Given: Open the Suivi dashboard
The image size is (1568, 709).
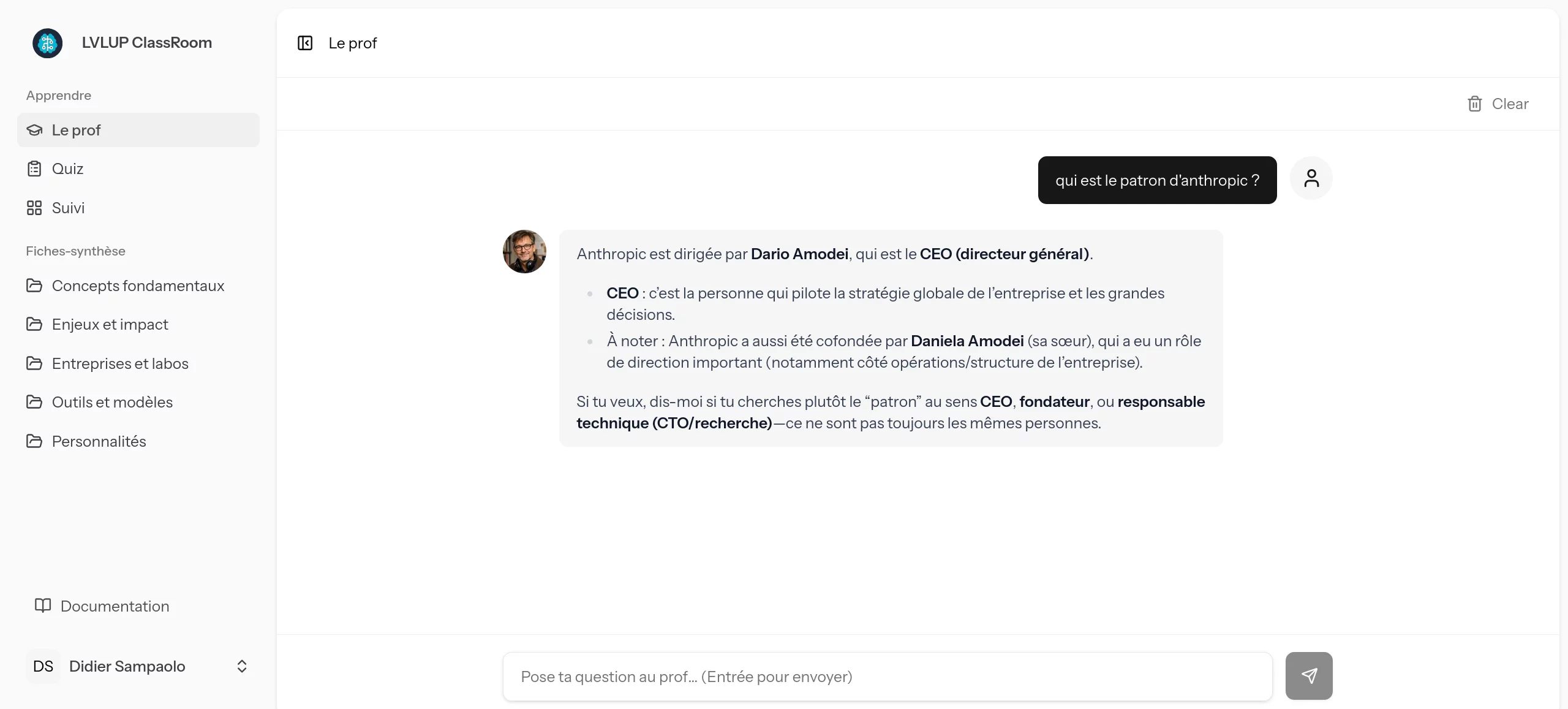Looking at the screenshot, I should pos(68,208).
